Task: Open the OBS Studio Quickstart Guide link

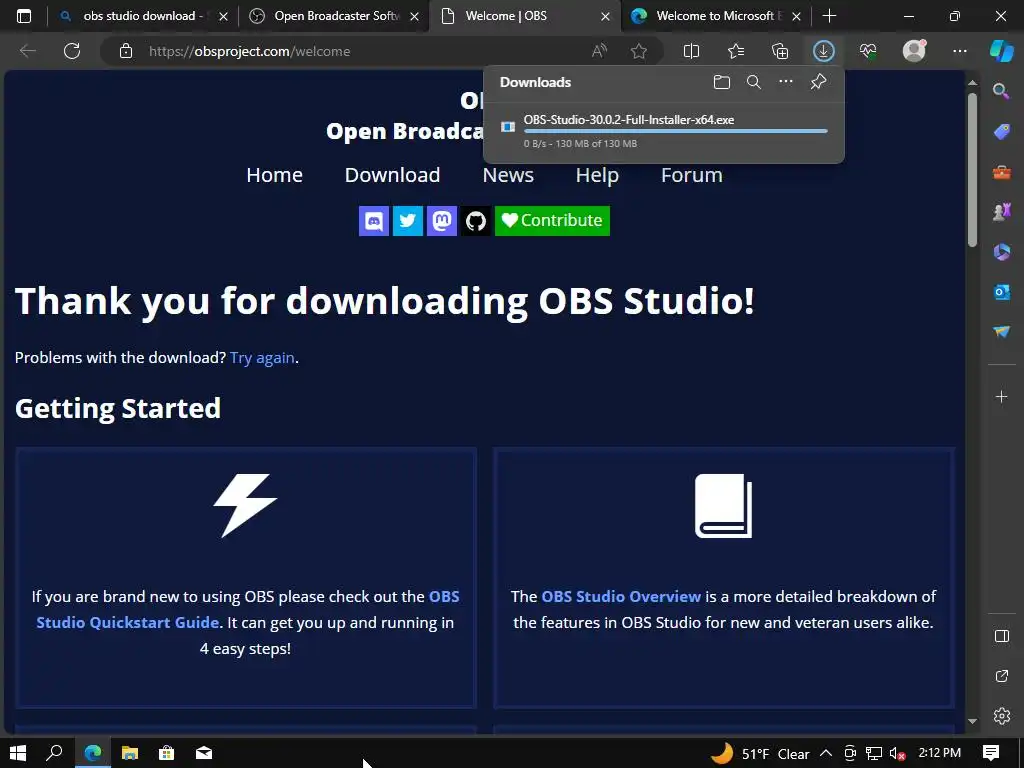Action: pos(248,609)
